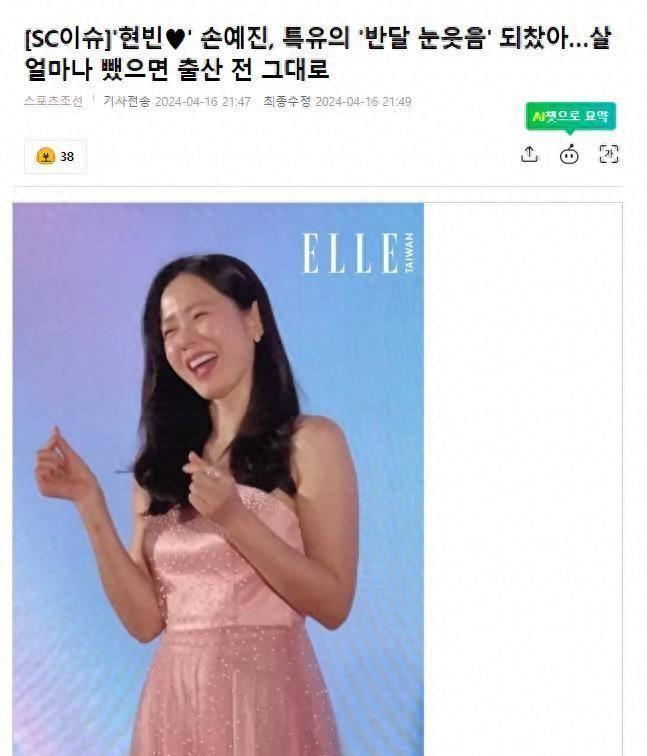Viewport: 647px width, 756px height.
Task: Click the black heart symbol in headline
Action: (175, 39)
